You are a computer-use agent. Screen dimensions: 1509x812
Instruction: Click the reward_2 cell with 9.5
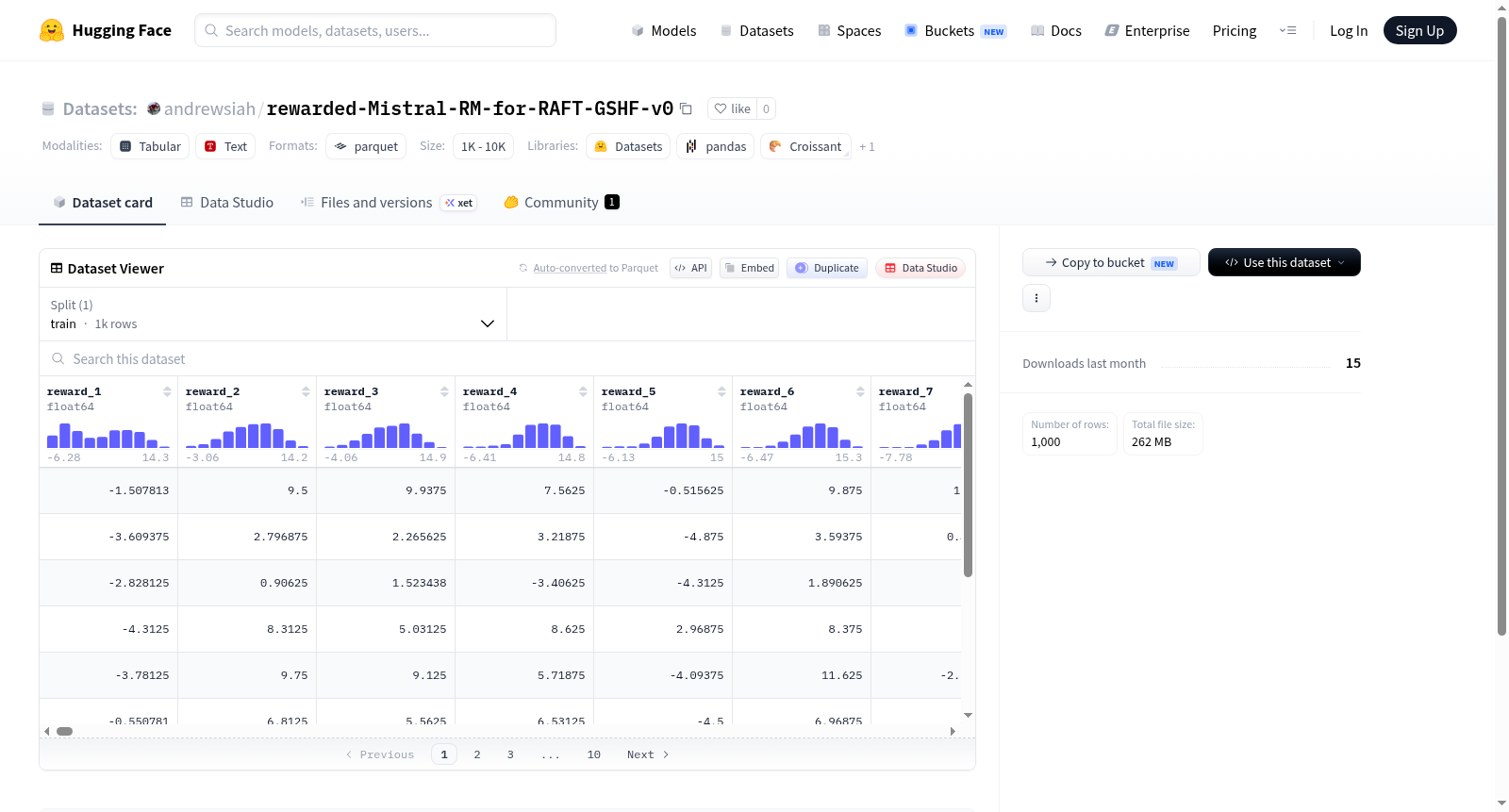point(247,490)
